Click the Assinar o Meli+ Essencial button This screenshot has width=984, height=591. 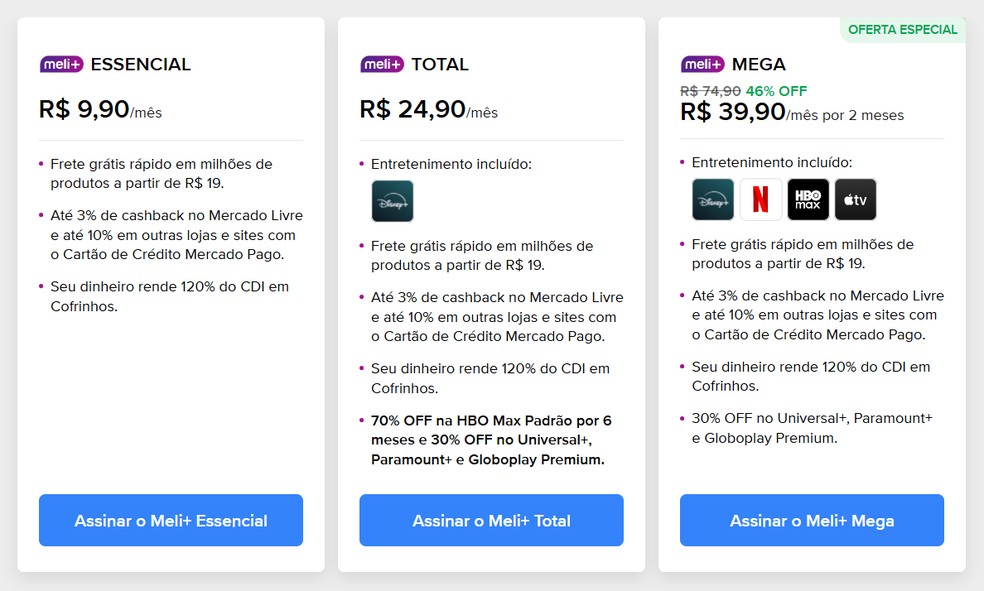(170, 520)
